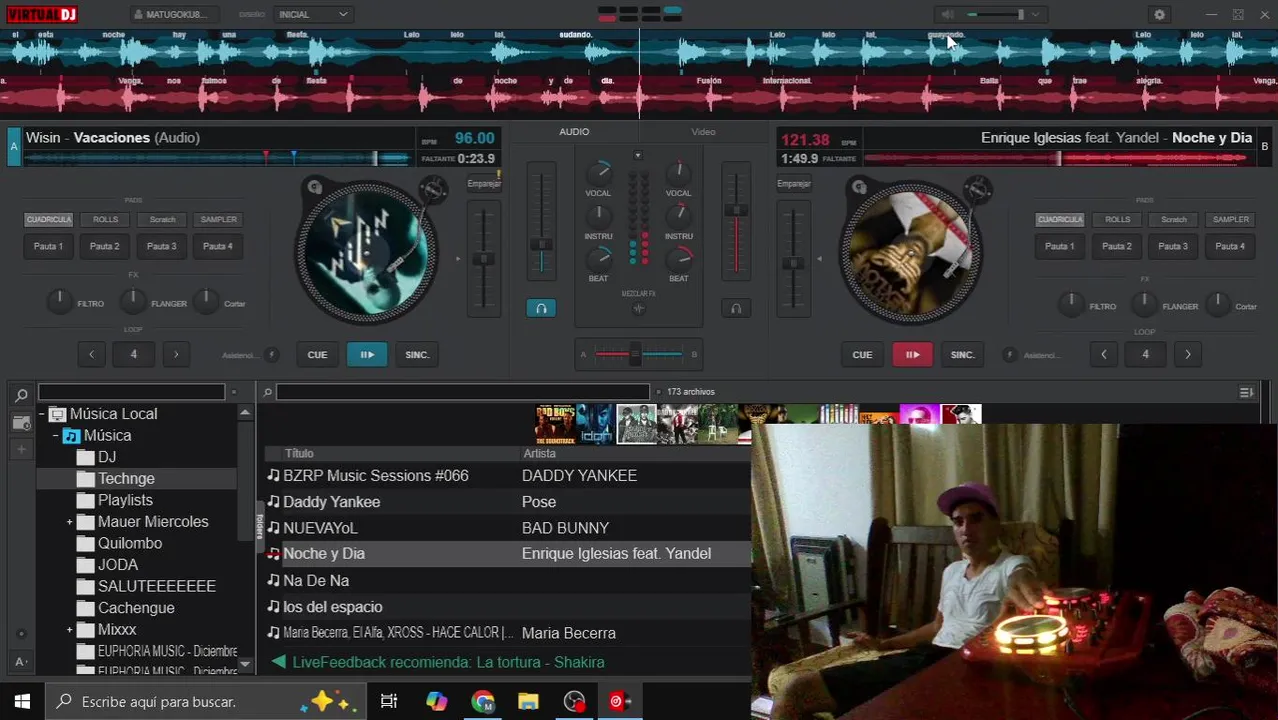
Task: Select Scratch pads tab on deck A
Action: (162, 220)
